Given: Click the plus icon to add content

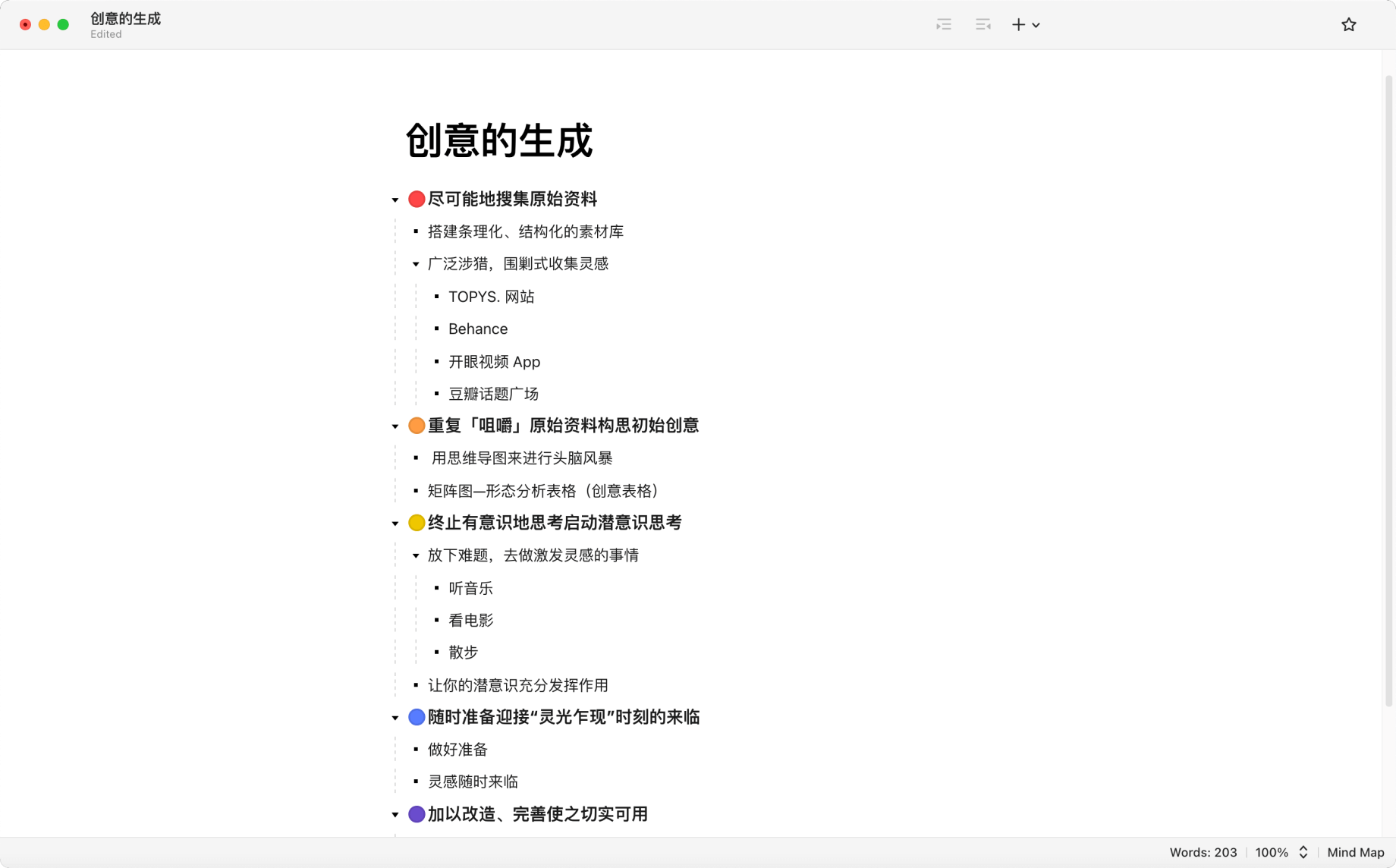Looking at the screenshot, I should tap(1018, 24).
